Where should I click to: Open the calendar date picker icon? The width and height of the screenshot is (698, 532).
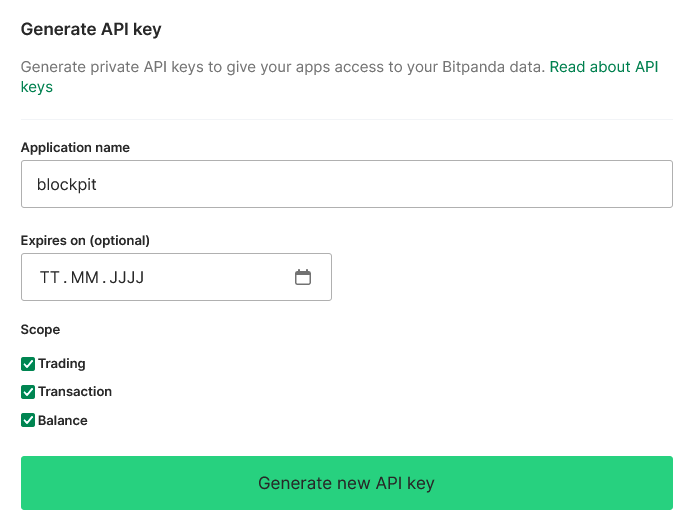click(x=303, y=277)
